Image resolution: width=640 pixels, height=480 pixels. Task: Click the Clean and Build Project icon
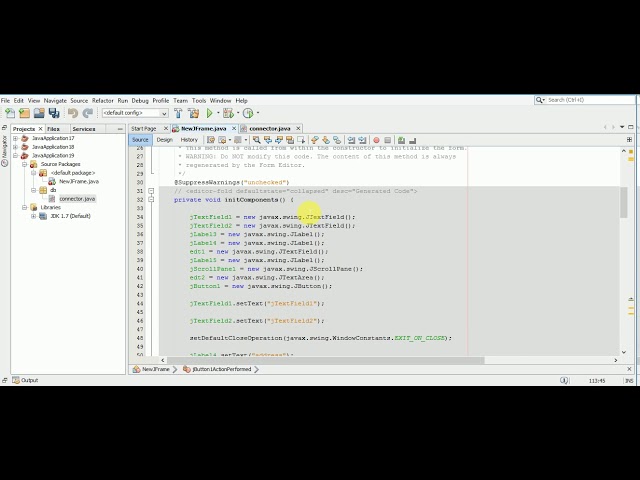[x=193, y=113]
